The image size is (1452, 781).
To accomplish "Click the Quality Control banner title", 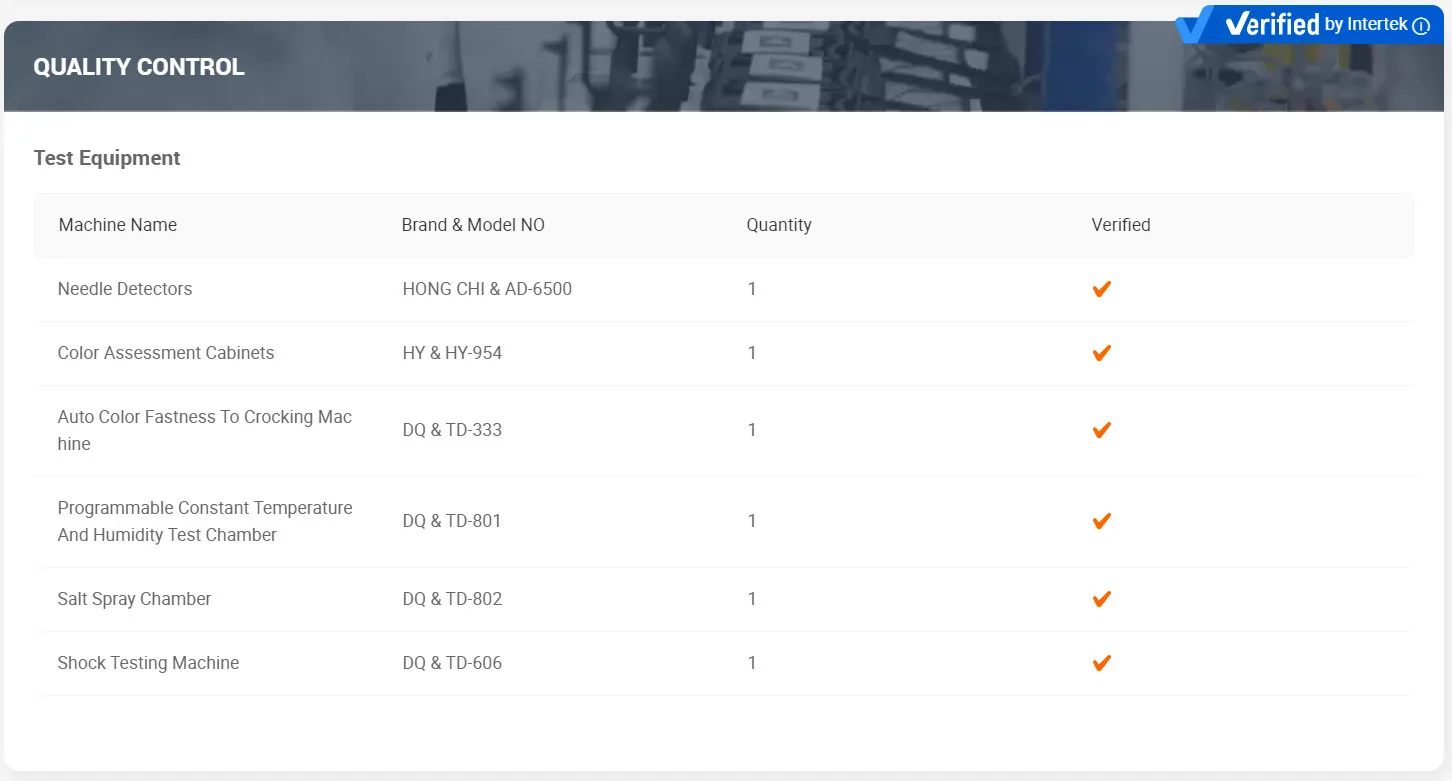I will pyautogui.click(x=139, y=67).
